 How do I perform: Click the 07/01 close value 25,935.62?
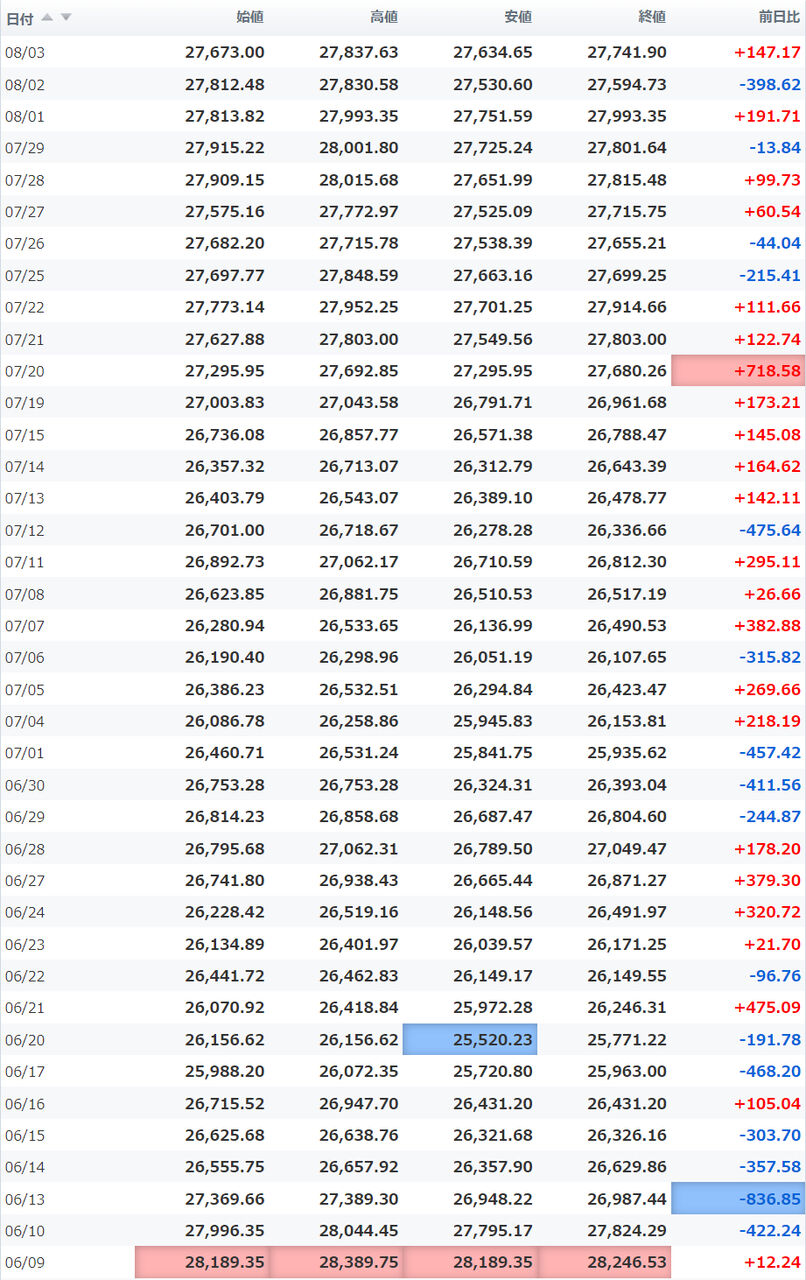pyautogui.click(x=627, y=755)
